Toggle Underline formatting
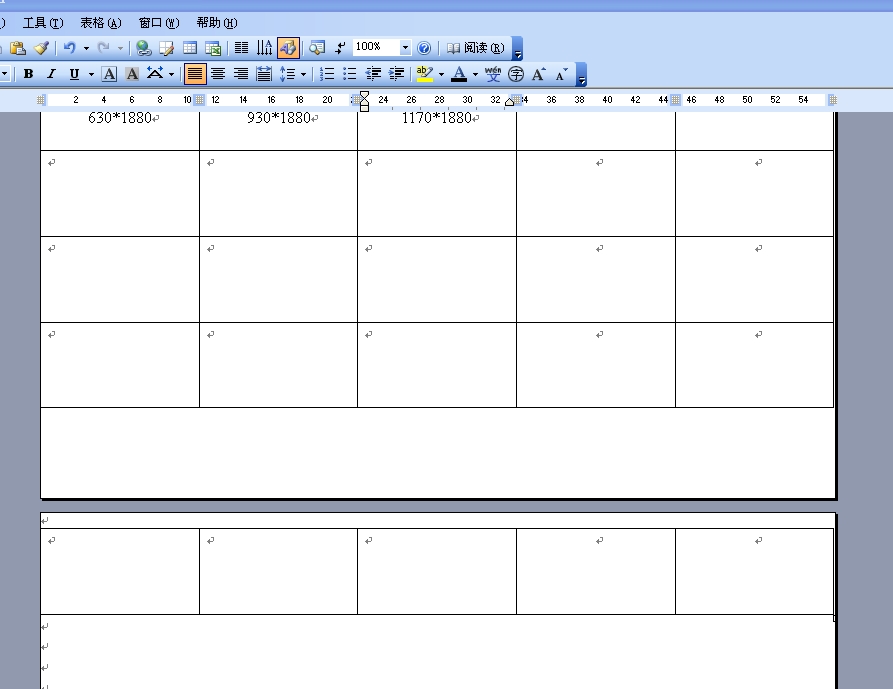 tap(74, 74)
